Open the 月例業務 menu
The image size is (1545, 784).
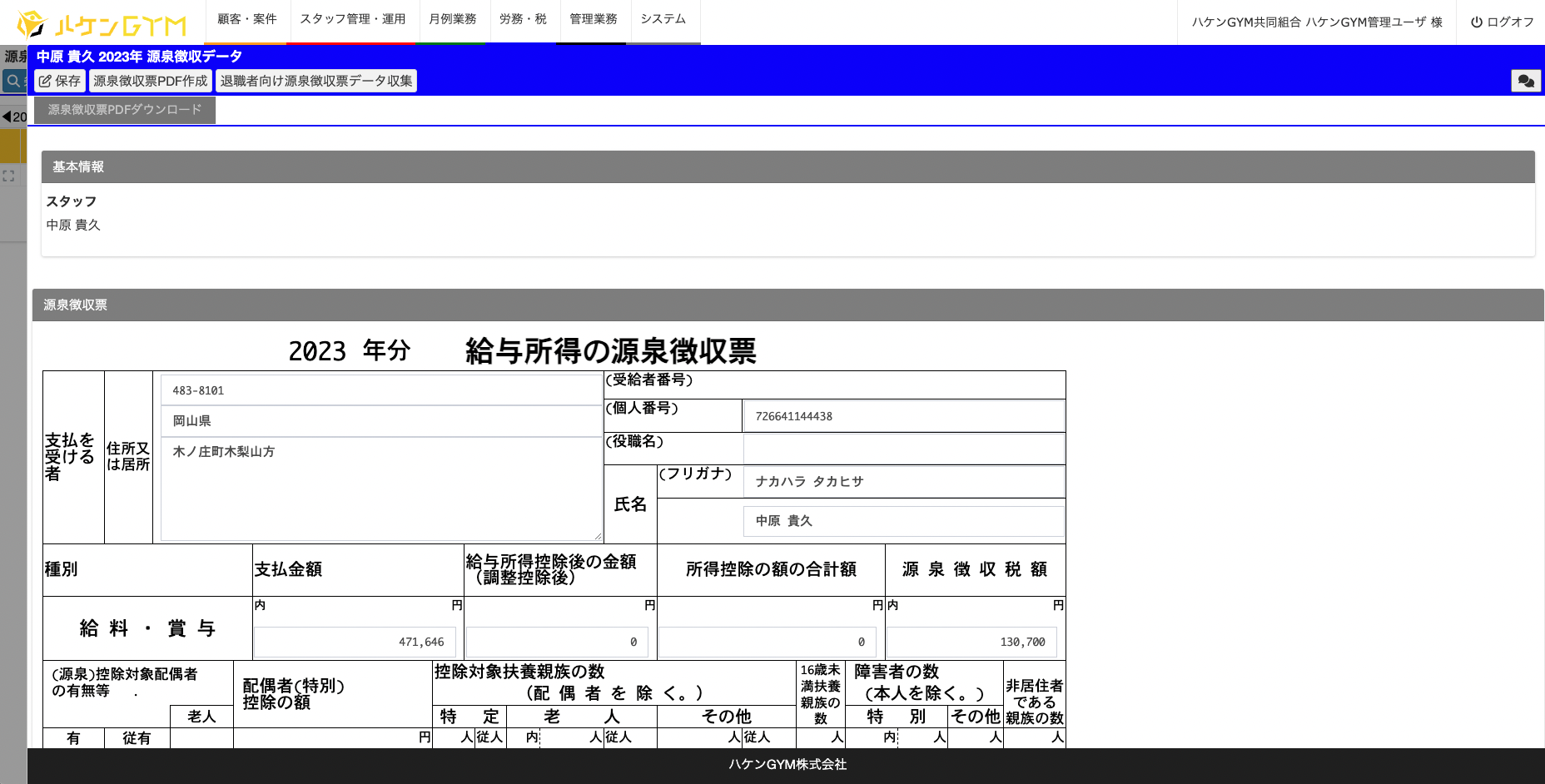(x=452, y=19)
